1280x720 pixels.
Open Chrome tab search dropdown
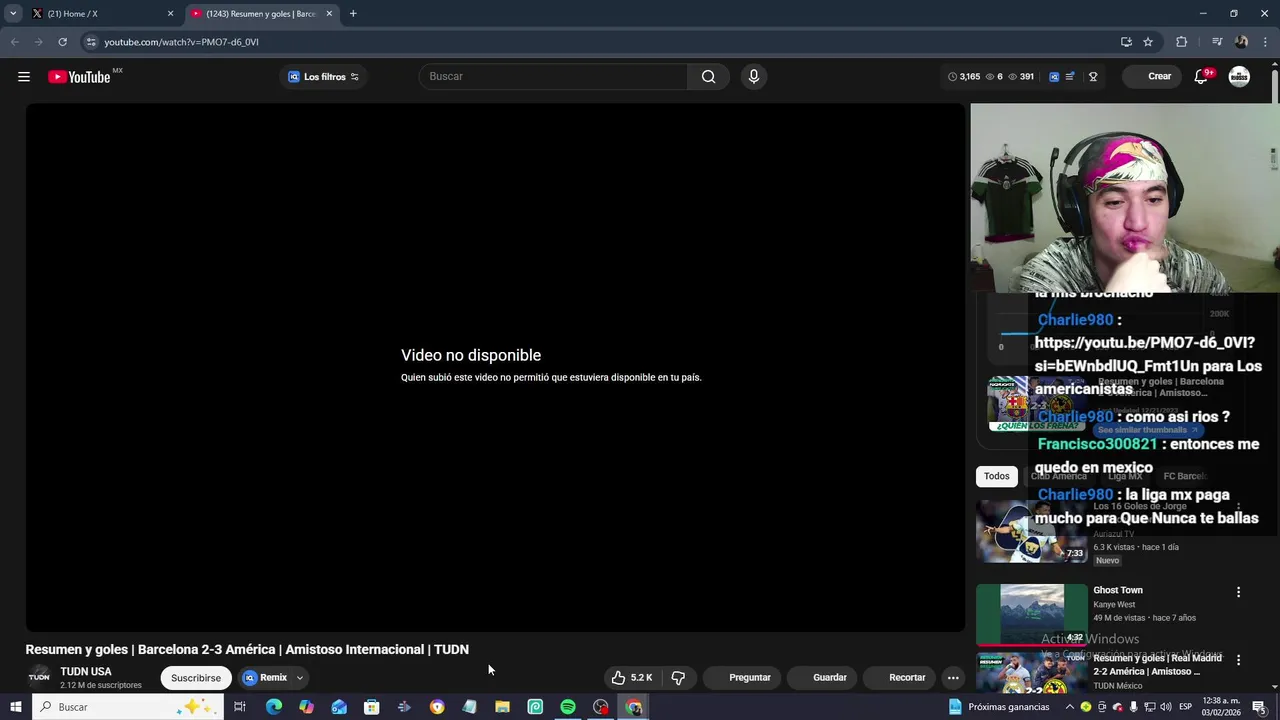point(13,14)
